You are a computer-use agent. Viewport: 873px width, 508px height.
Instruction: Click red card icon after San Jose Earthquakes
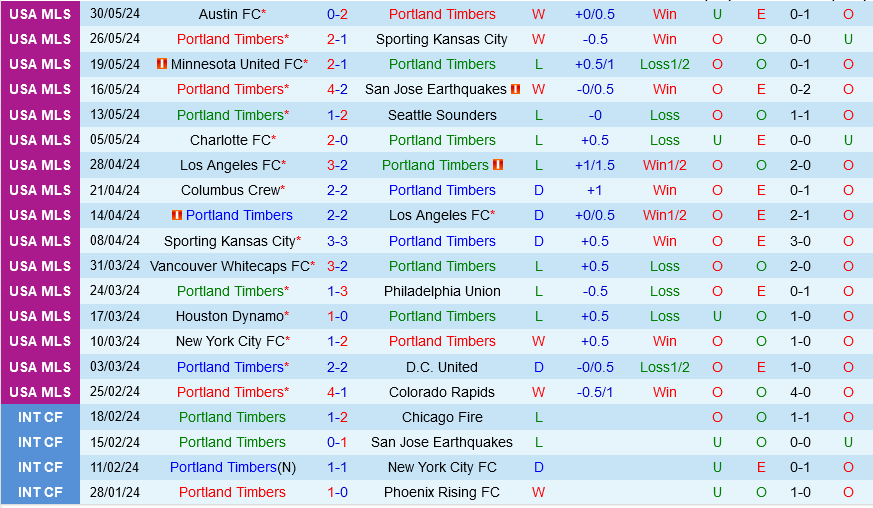point(516,89)
